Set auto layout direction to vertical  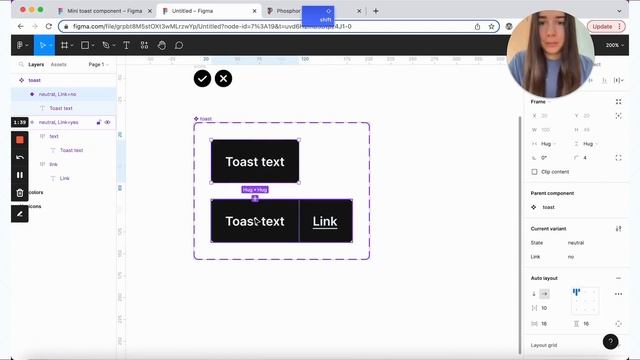click(x=534, y=294)
